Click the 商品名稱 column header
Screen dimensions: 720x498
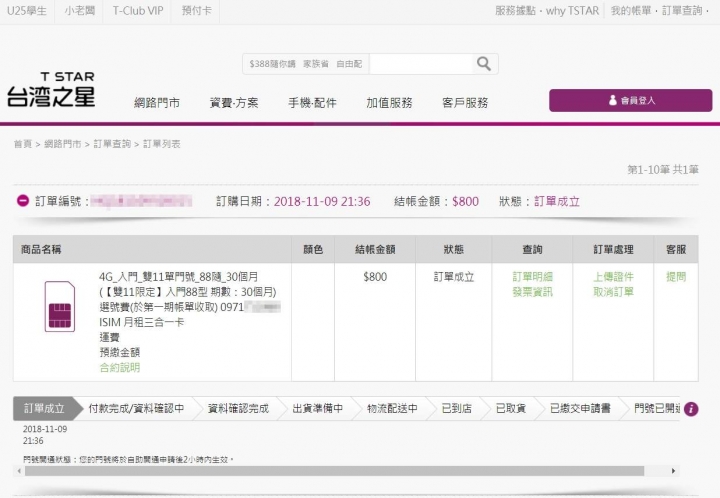tap(41, 249)
